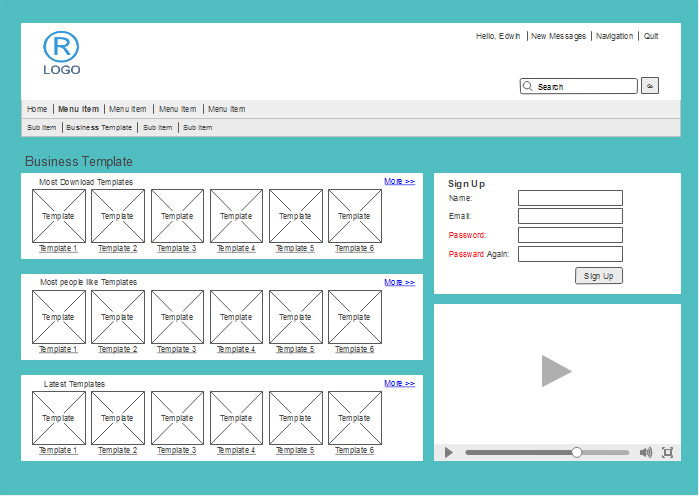Open Template 1 link under Latest Templates
699x496 pixels.
(x=58, y=451)
